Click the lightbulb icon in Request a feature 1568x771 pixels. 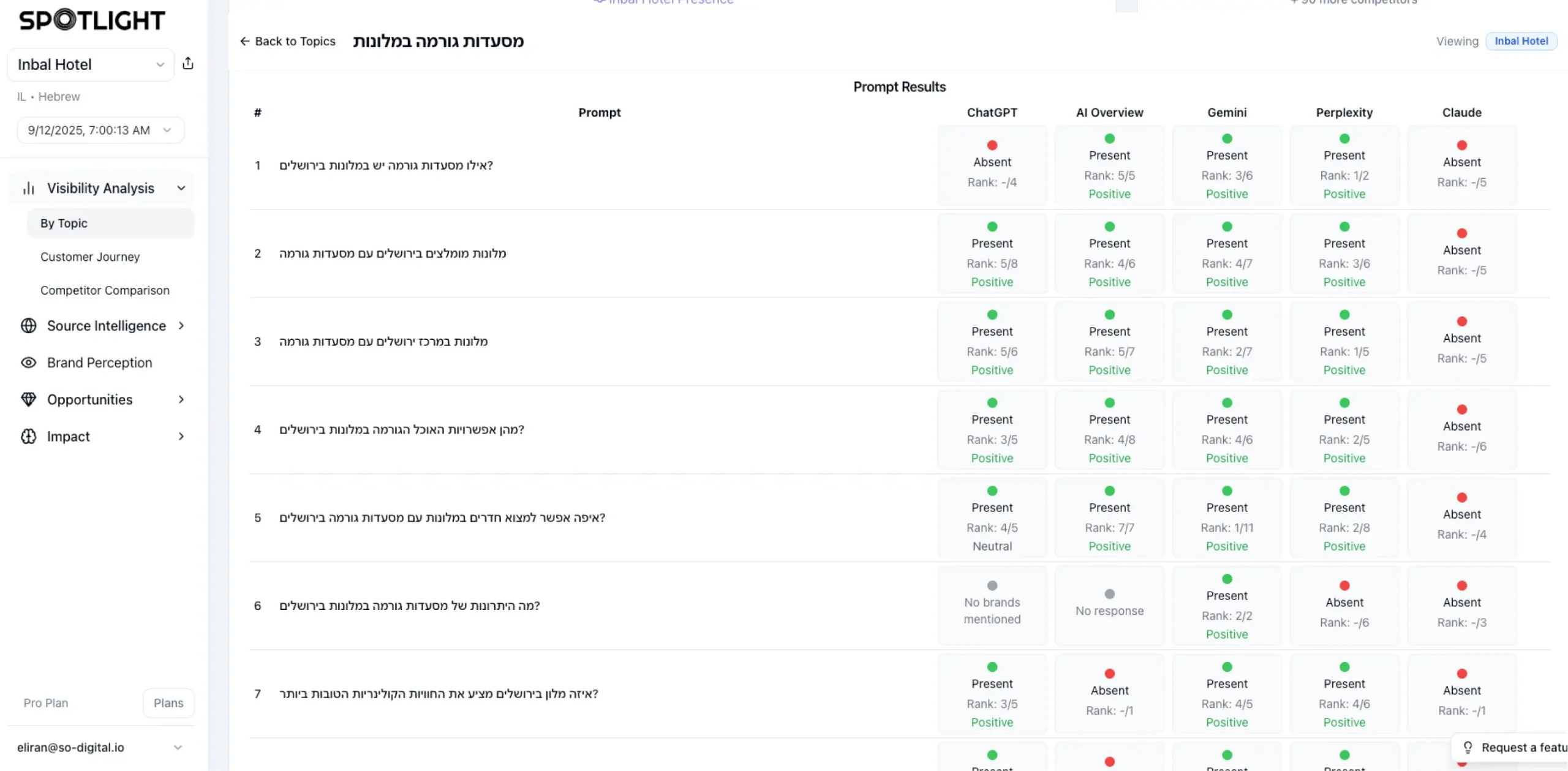tap(1468, 747)
